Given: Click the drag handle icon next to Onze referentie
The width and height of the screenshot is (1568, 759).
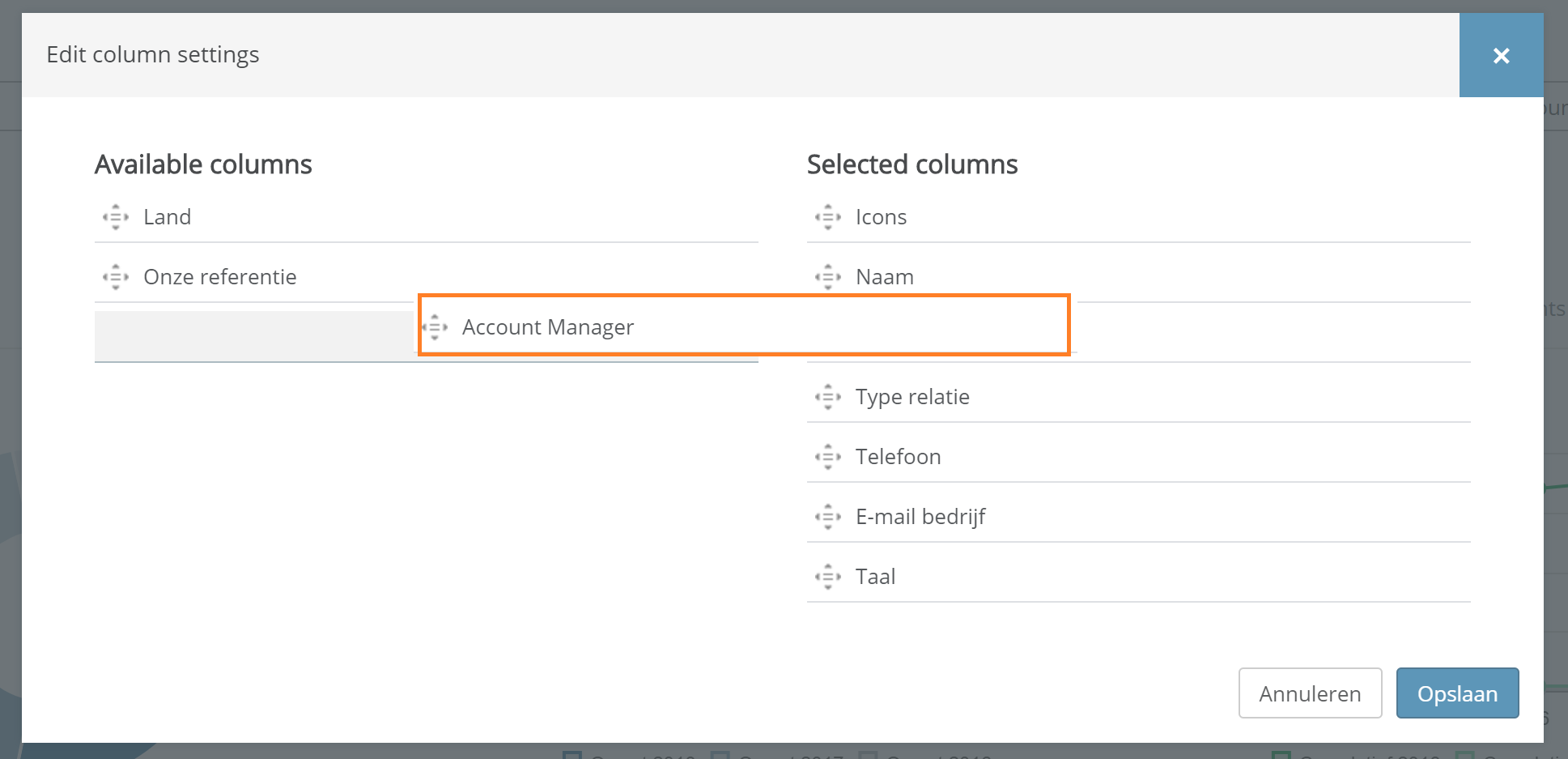Looking at the screenshot, I should (x=116, y=277).
